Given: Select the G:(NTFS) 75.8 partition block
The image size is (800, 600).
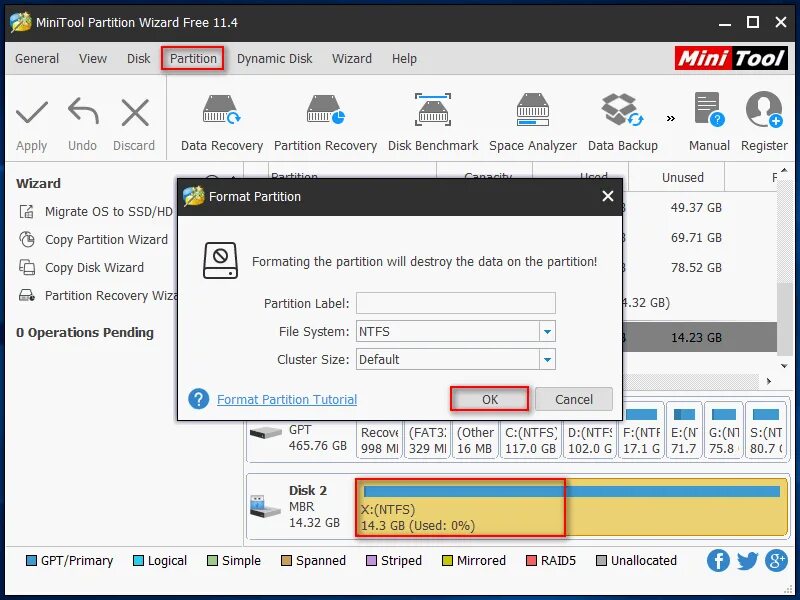Looking at the screenshot, I should coord(723,430).
